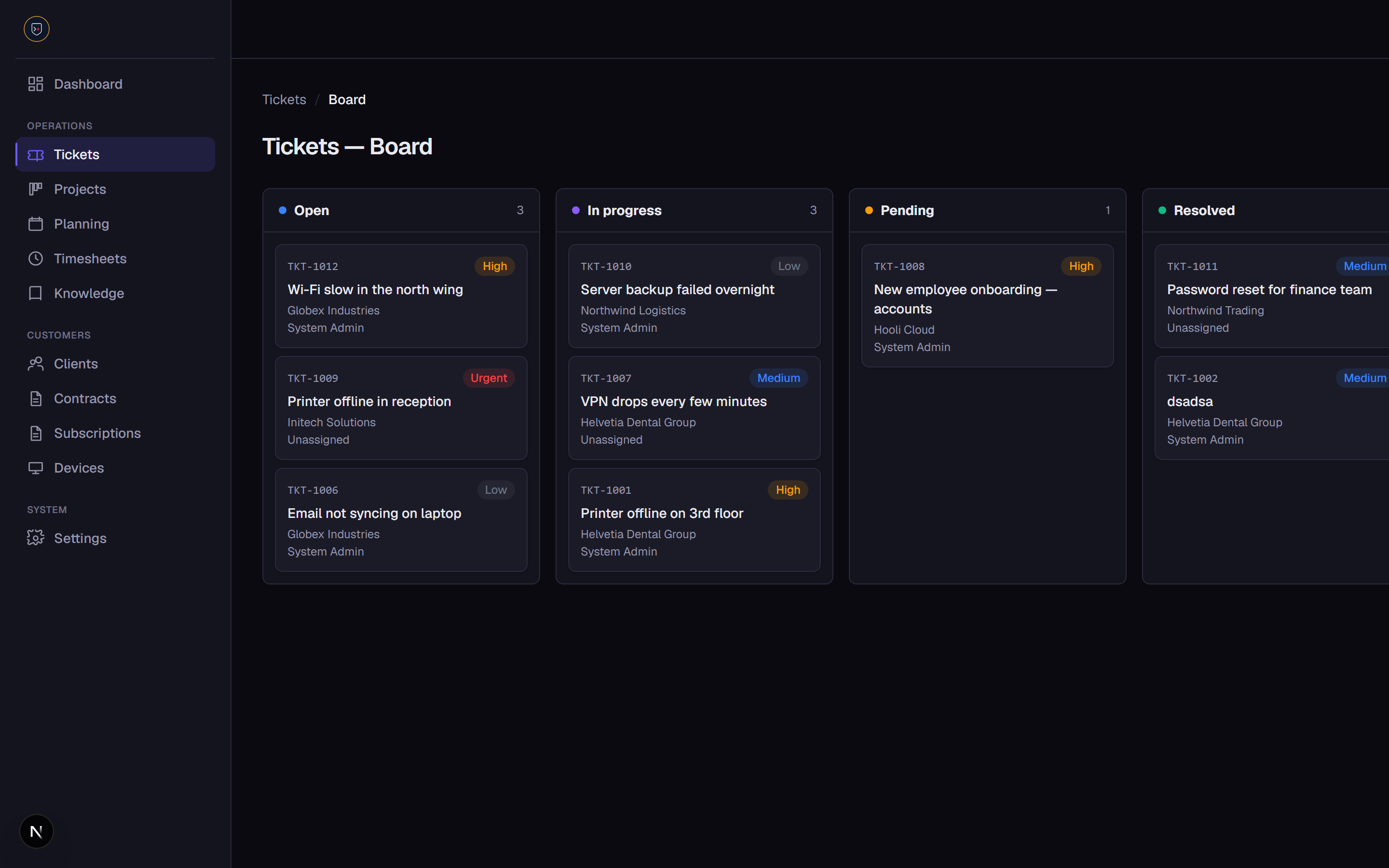
Task: Open ticket Wi-Fi slow in the north wing
Action: coord(401,296)
